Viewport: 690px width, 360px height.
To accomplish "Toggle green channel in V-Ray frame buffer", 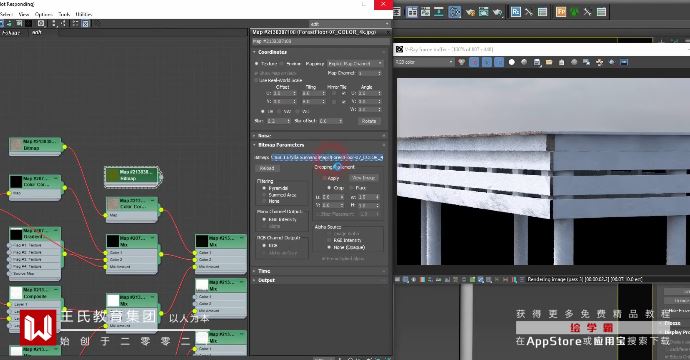I will tap(486, 62).
